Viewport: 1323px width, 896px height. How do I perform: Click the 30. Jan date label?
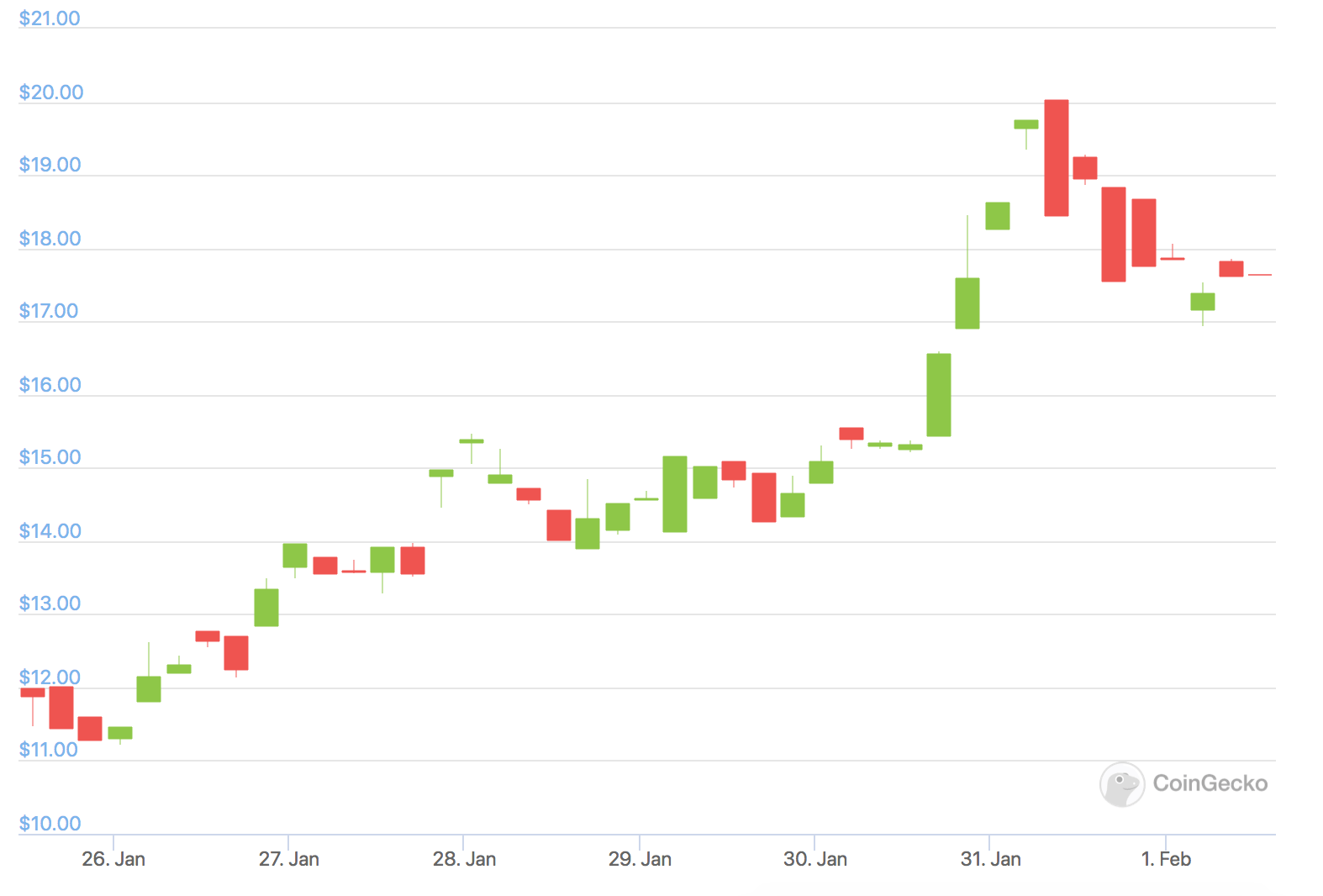(814, 859)
